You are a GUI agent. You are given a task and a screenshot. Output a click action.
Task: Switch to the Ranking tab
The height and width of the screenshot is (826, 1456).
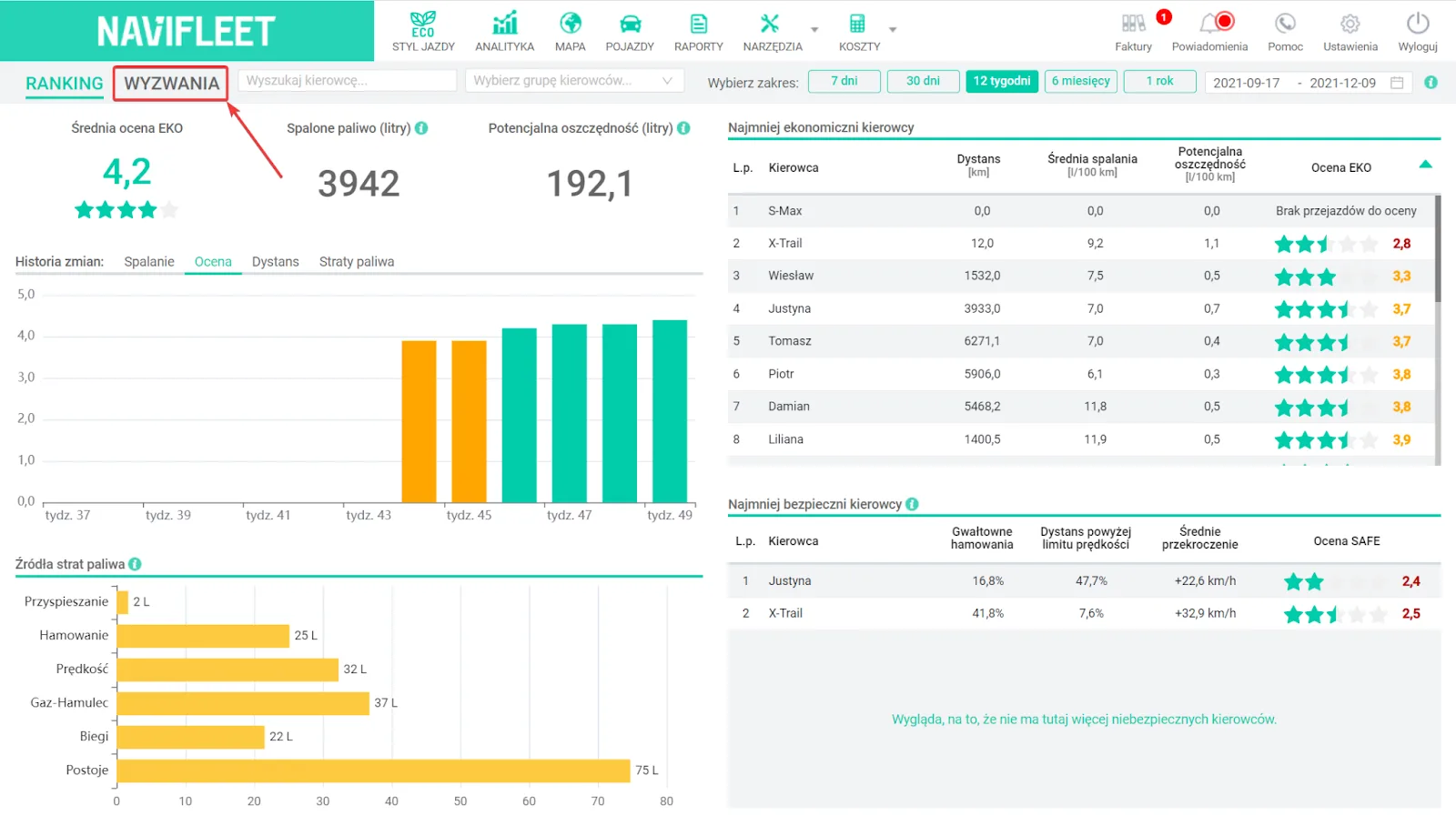click(x=65, y=84)
